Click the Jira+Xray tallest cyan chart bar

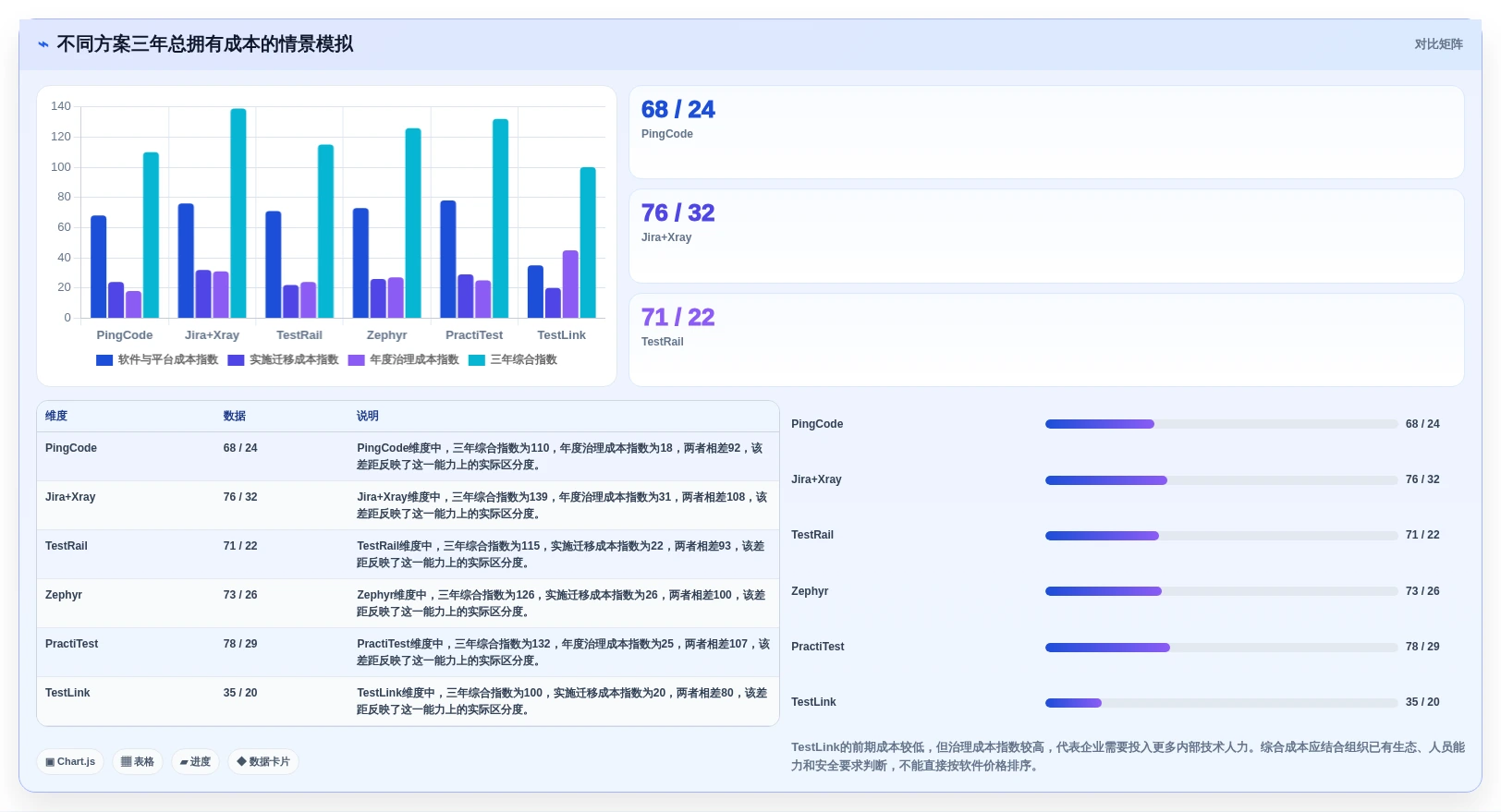(238, 213)
